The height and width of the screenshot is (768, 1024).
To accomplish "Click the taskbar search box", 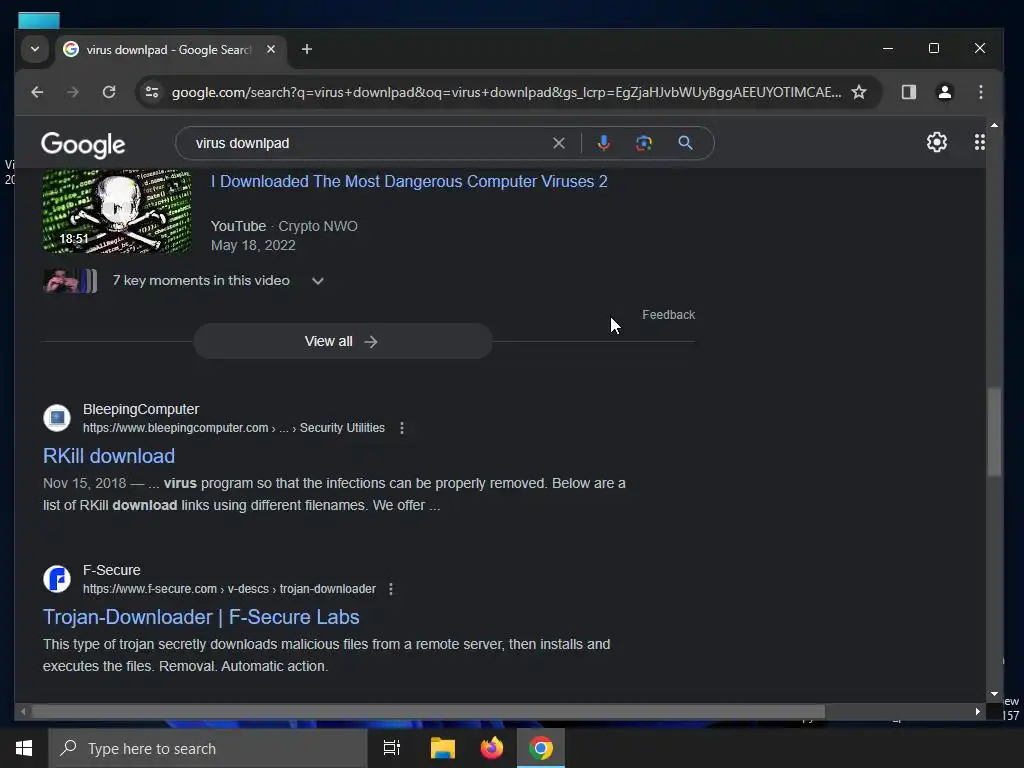I will (208, 748).
